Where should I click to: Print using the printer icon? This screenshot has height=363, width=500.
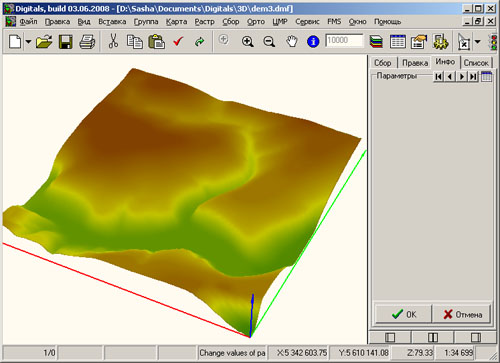point(88,42)
